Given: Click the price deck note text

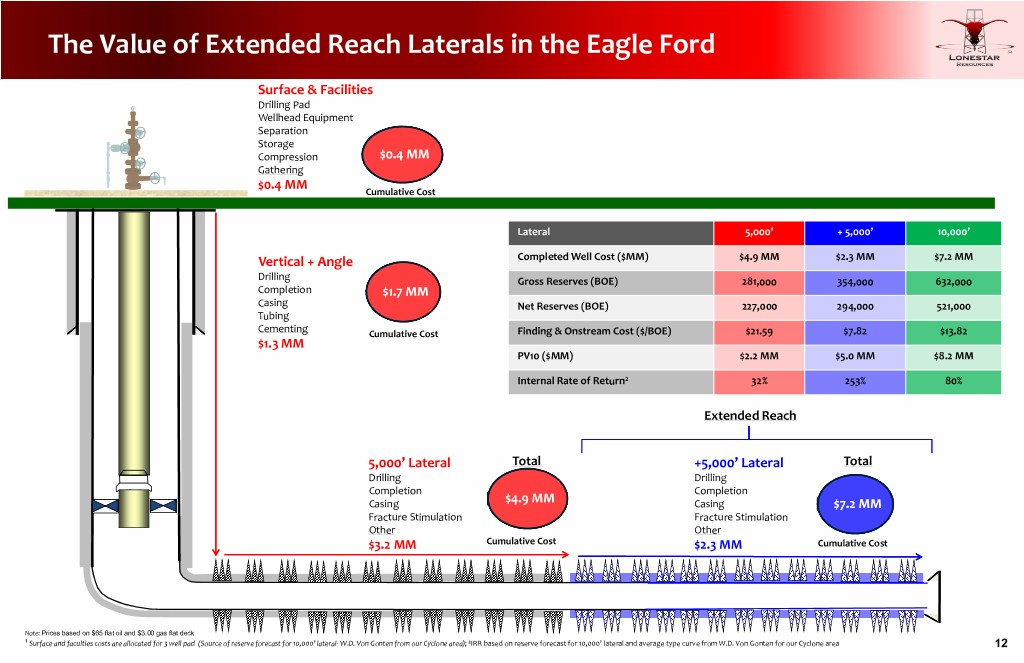Looking at the screenshot, I should click(x=109, y=633).
